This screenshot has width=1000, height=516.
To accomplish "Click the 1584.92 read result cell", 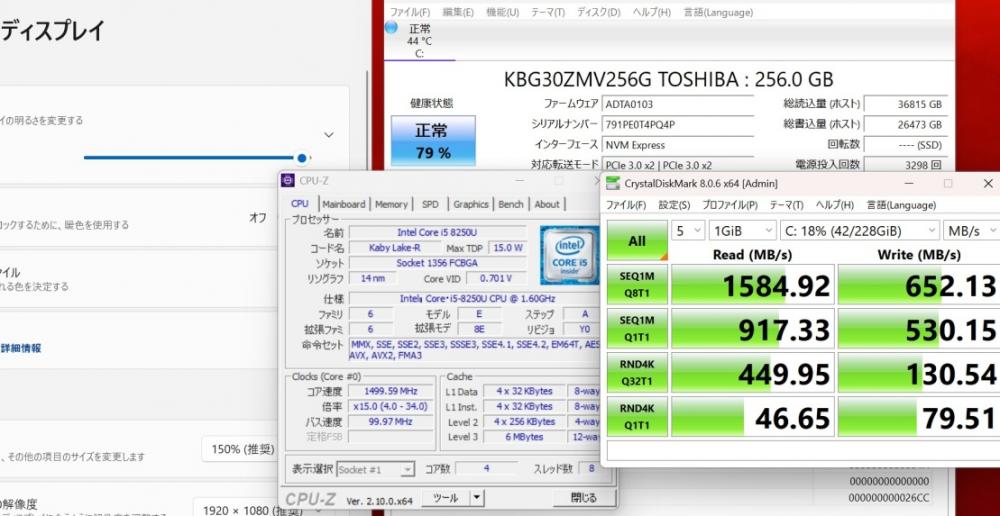I will 753,284.
